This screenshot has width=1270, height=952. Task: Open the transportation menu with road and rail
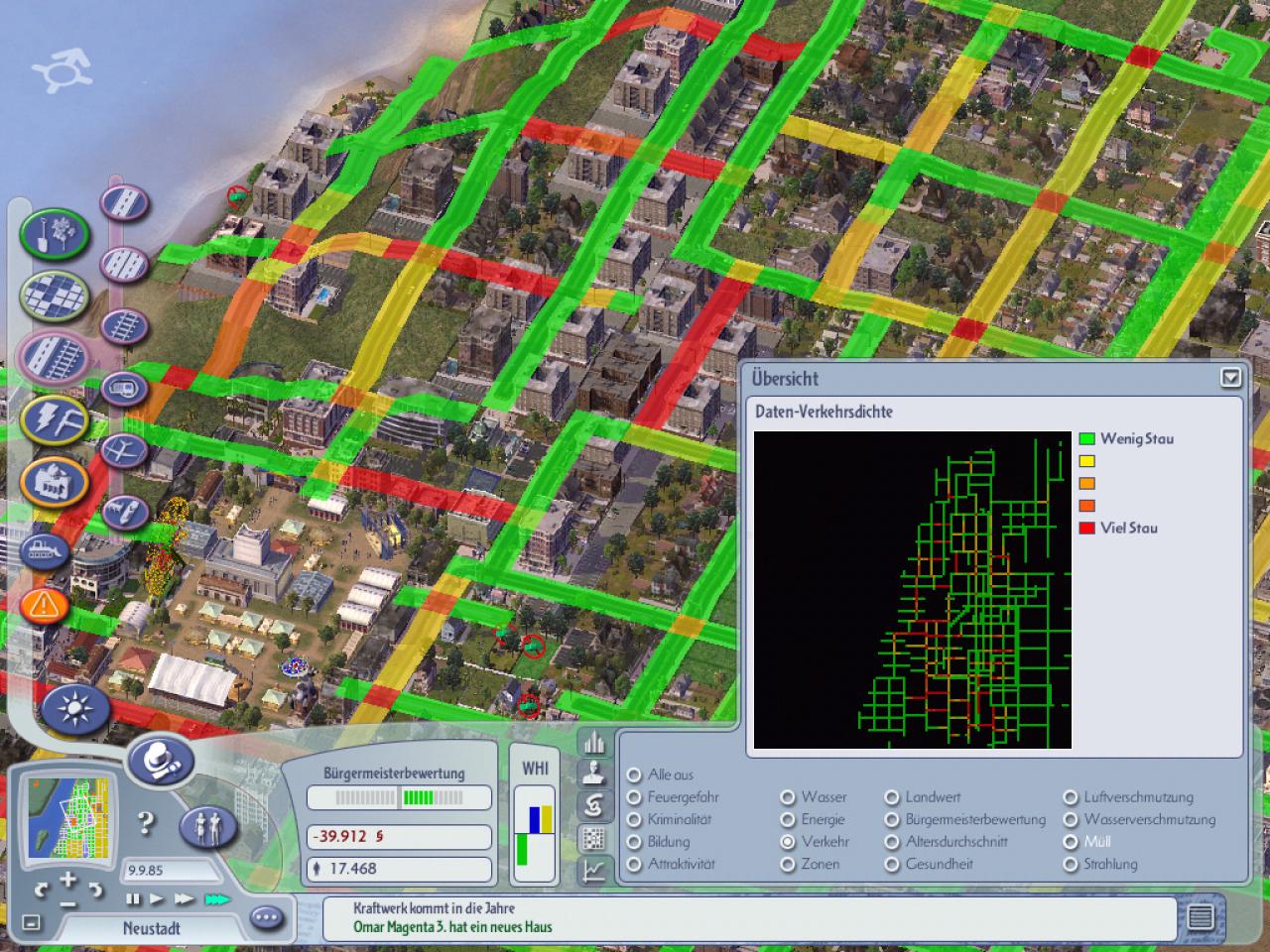coord(55,357)
